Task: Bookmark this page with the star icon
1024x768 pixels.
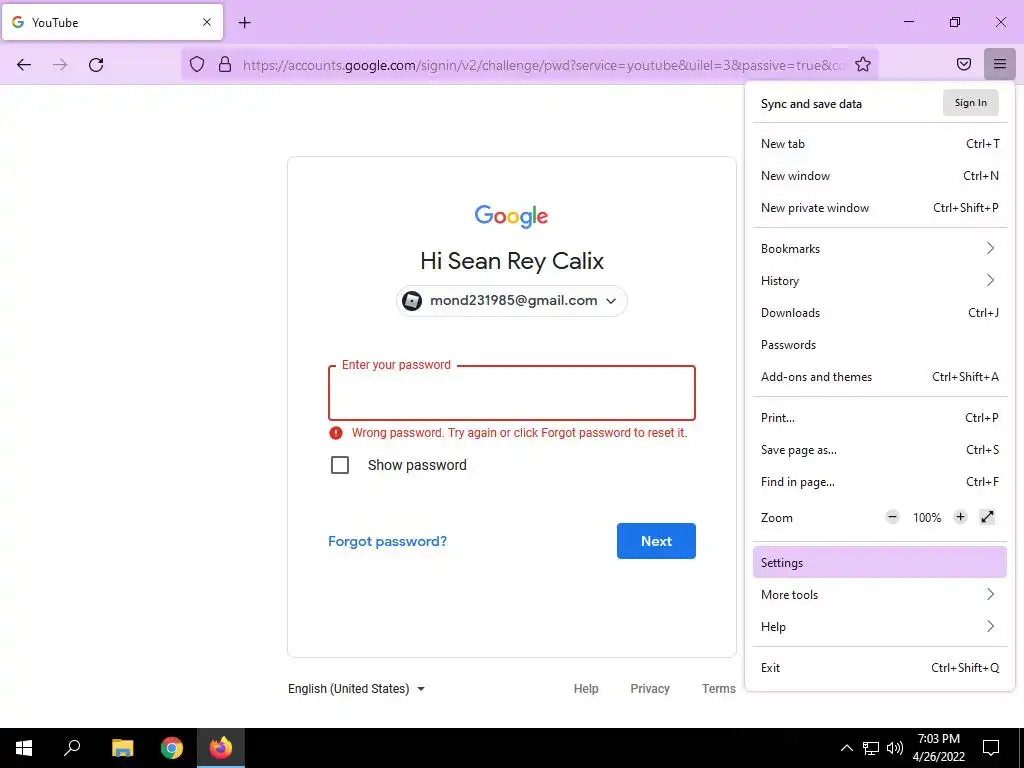Action: pyautogui.click(x=863, y=64)
